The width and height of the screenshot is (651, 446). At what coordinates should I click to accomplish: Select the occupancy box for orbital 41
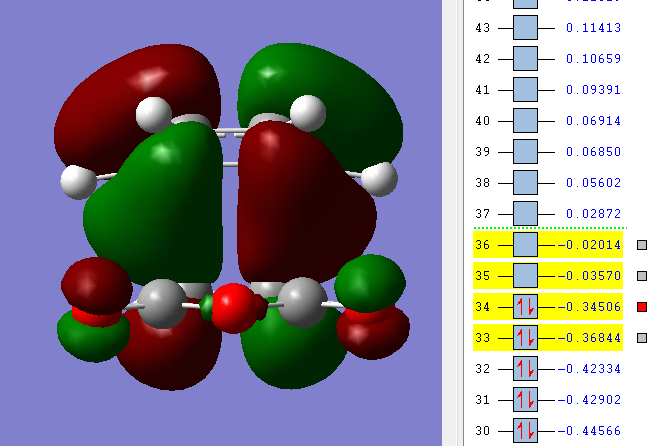525,90
